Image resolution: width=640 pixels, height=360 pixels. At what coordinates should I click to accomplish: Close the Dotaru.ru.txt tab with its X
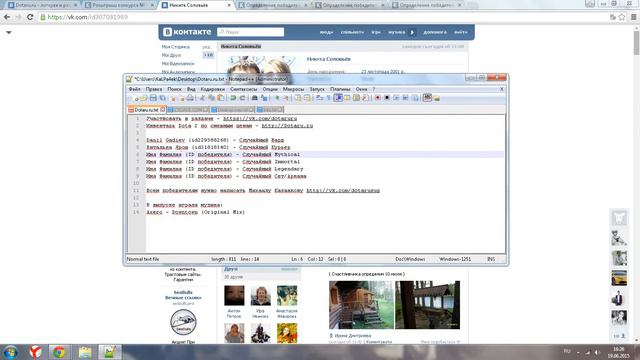162,109
